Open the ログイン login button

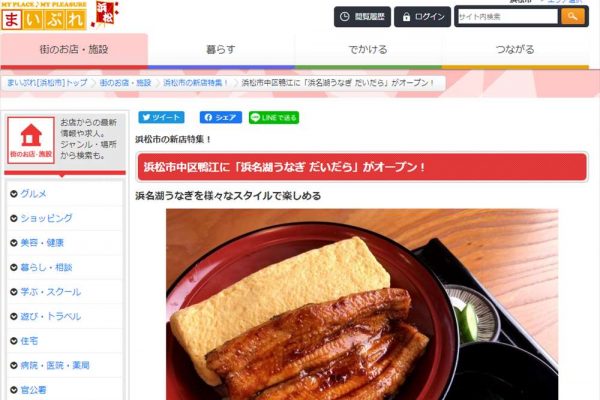point(422,17)
